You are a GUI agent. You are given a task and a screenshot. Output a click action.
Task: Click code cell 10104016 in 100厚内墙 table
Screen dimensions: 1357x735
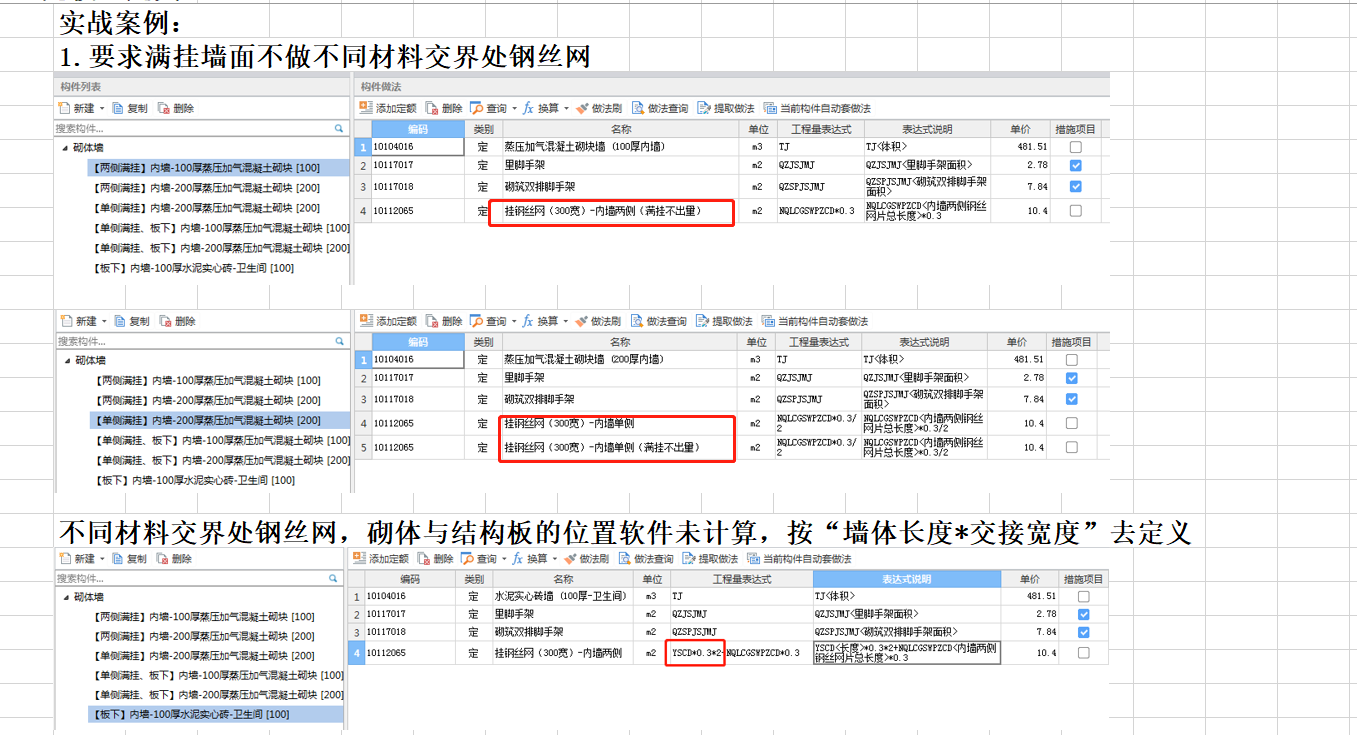418,147
